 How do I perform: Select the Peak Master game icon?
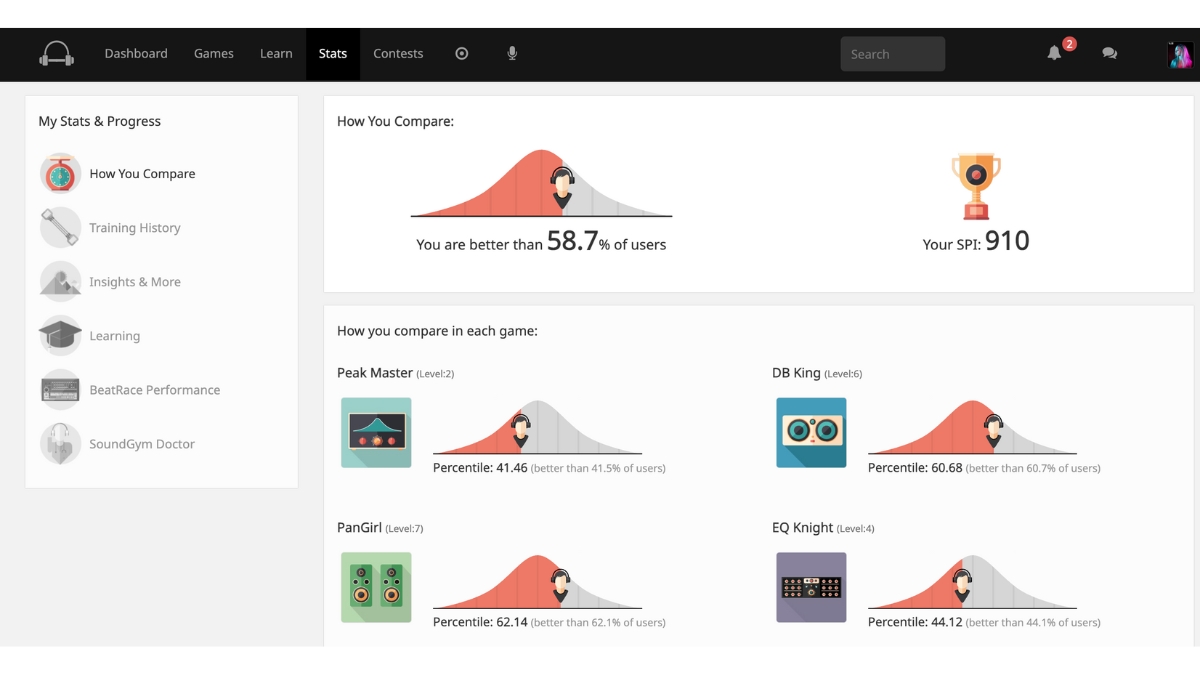376,433
